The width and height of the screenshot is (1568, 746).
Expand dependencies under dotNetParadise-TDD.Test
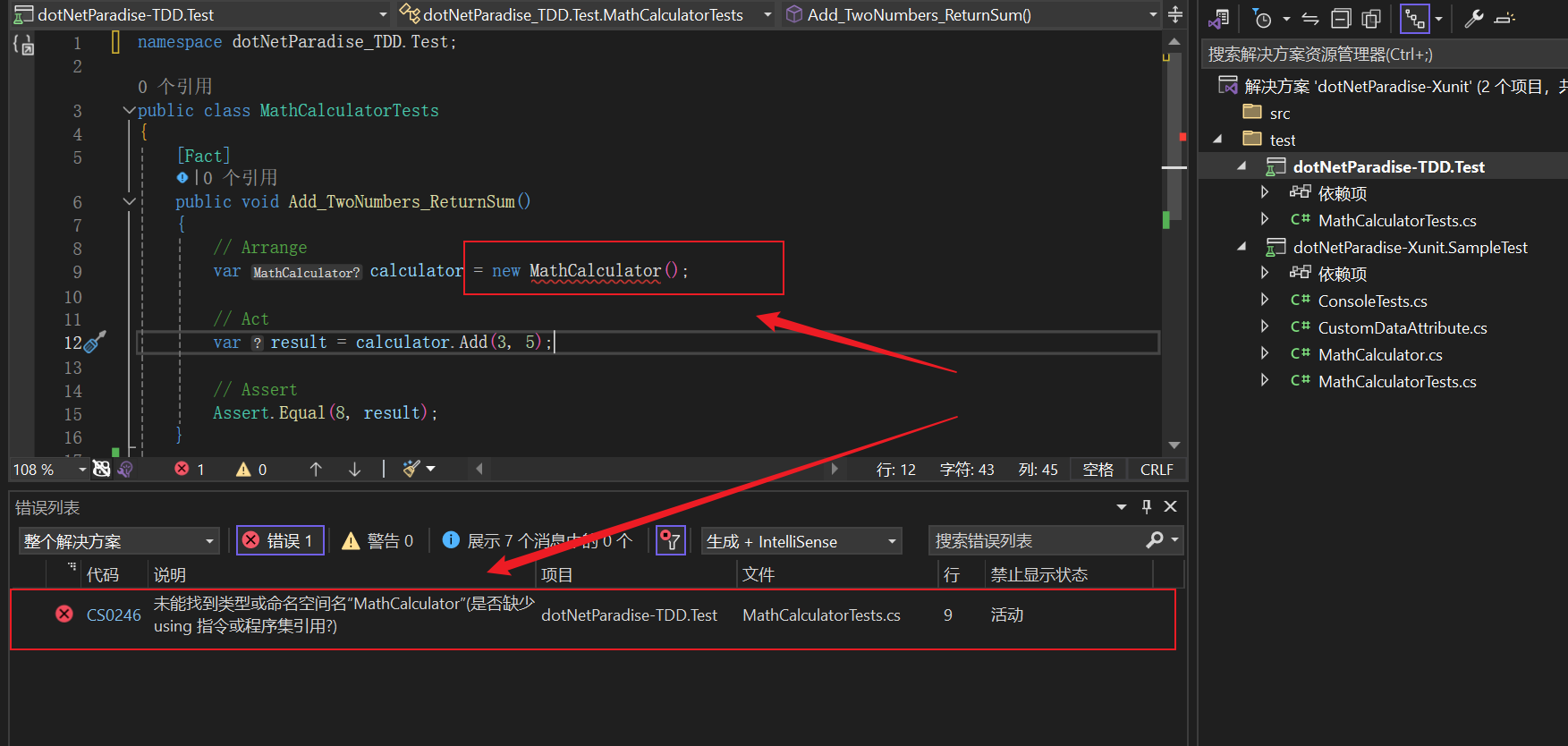pos(1264,192)
